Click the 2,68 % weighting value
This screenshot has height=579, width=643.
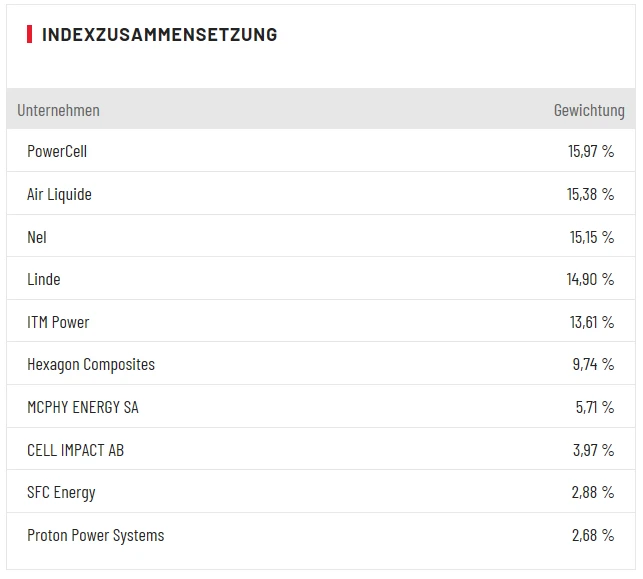[593, 535]
